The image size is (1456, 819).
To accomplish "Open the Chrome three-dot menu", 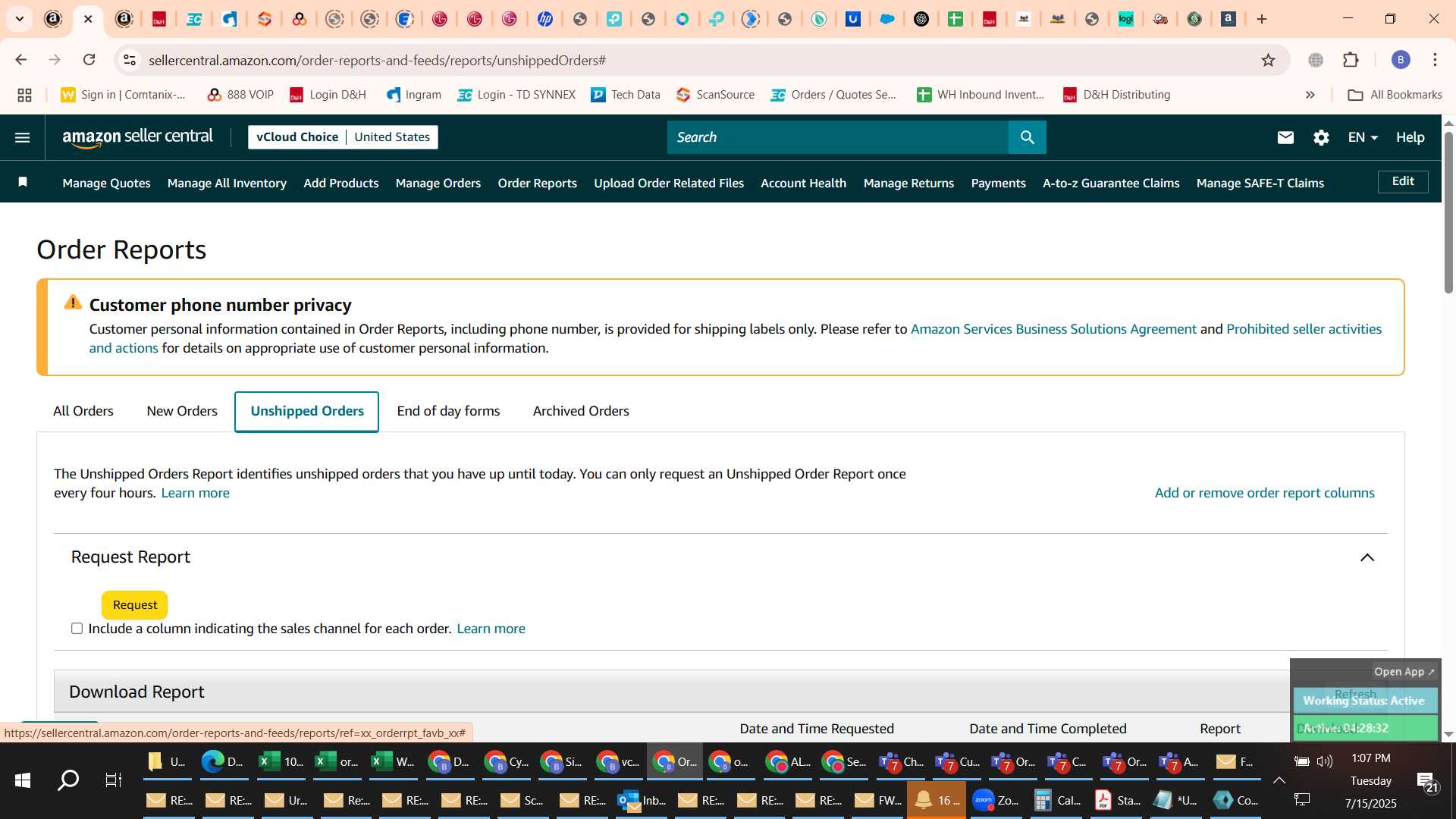I will [x=1435, y=60].
